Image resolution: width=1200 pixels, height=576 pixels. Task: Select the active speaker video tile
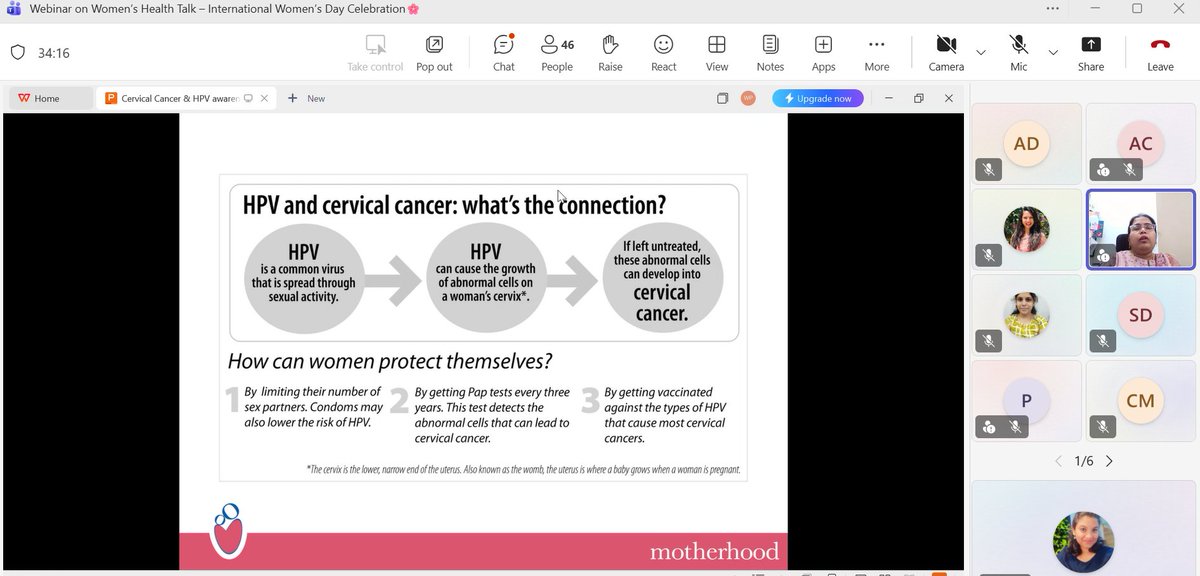click(1140, 230)
